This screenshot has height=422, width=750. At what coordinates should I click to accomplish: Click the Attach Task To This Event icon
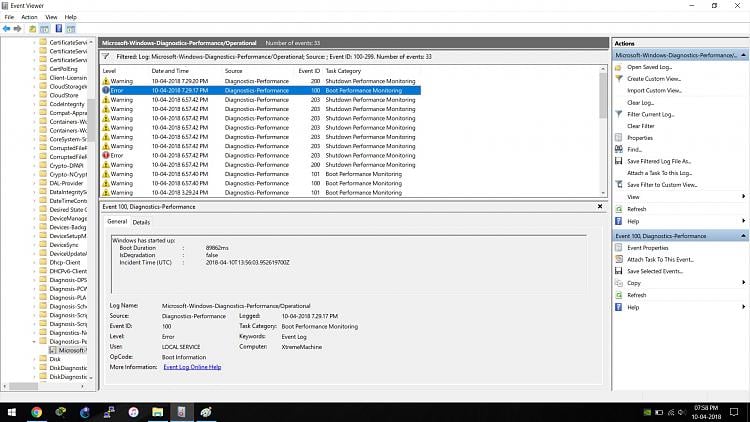(x=618, y=259)
